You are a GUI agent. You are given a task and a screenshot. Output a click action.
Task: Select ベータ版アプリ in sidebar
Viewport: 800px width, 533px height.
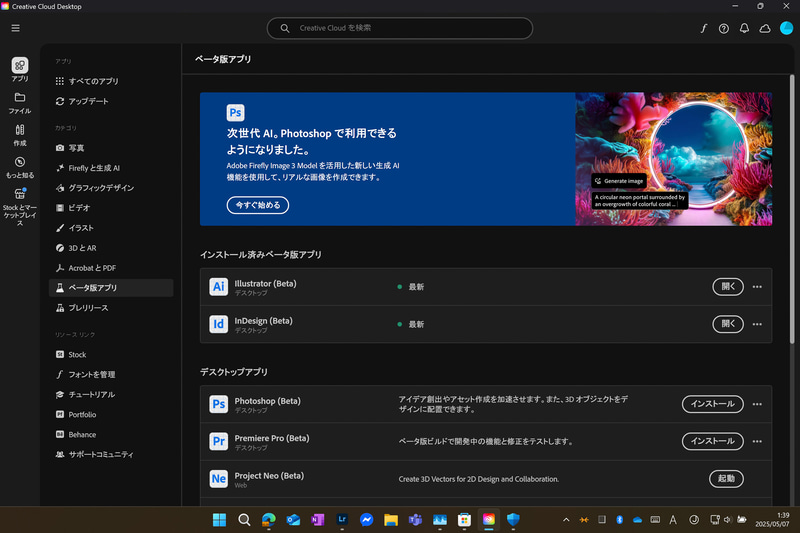tap(111, 288)
